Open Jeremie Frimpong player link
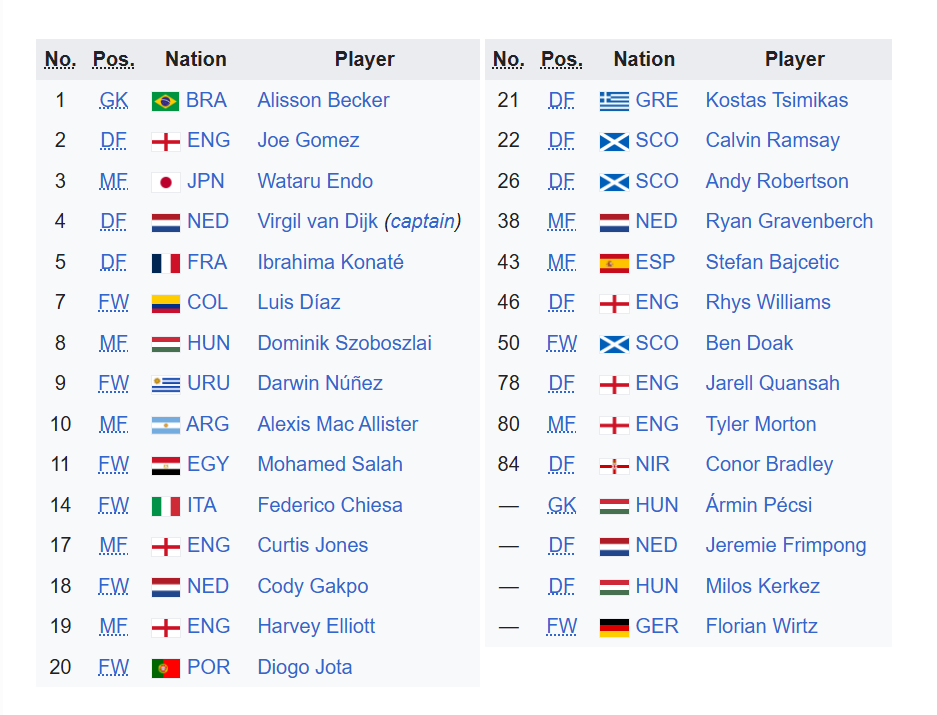 [x=786, y=545]
